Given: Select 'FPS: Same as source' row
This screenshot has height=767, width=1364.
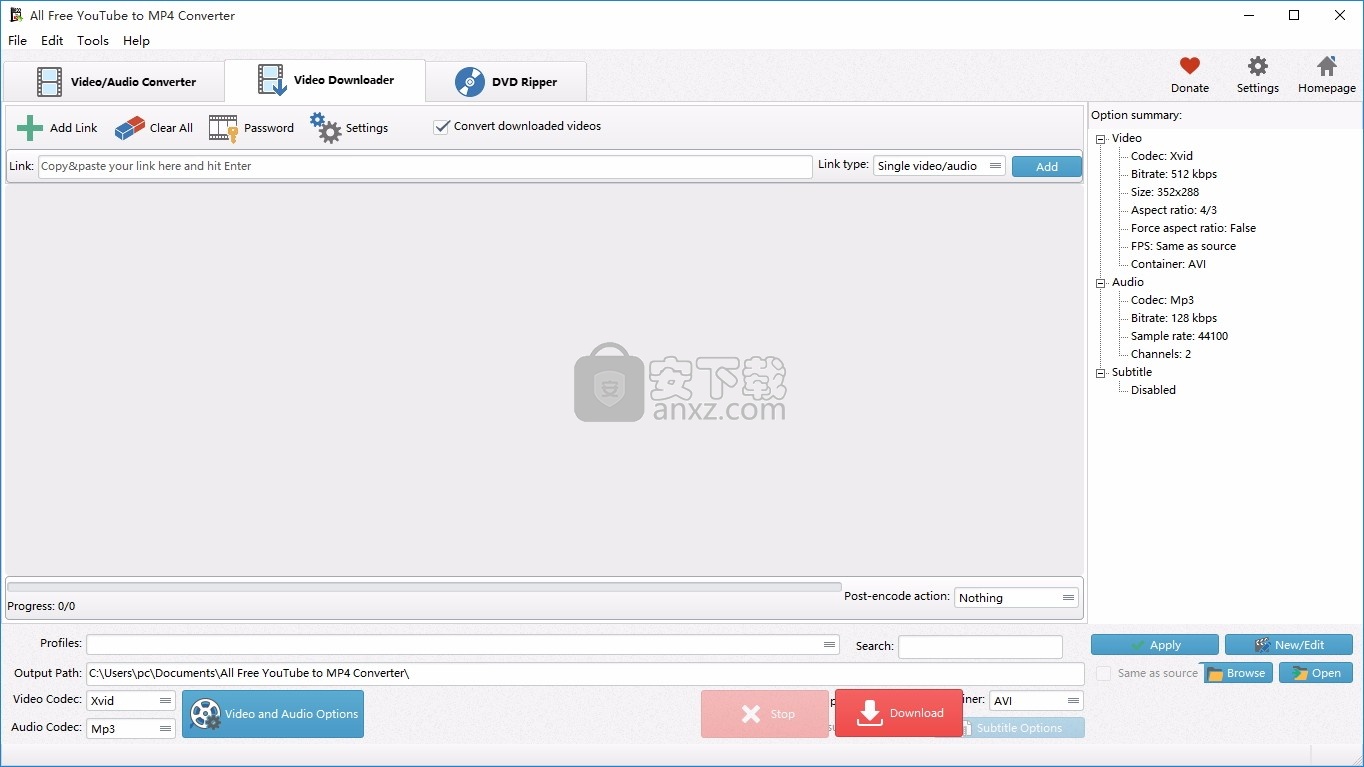Looking at the screenshot, I should [x=1183, y=246].
